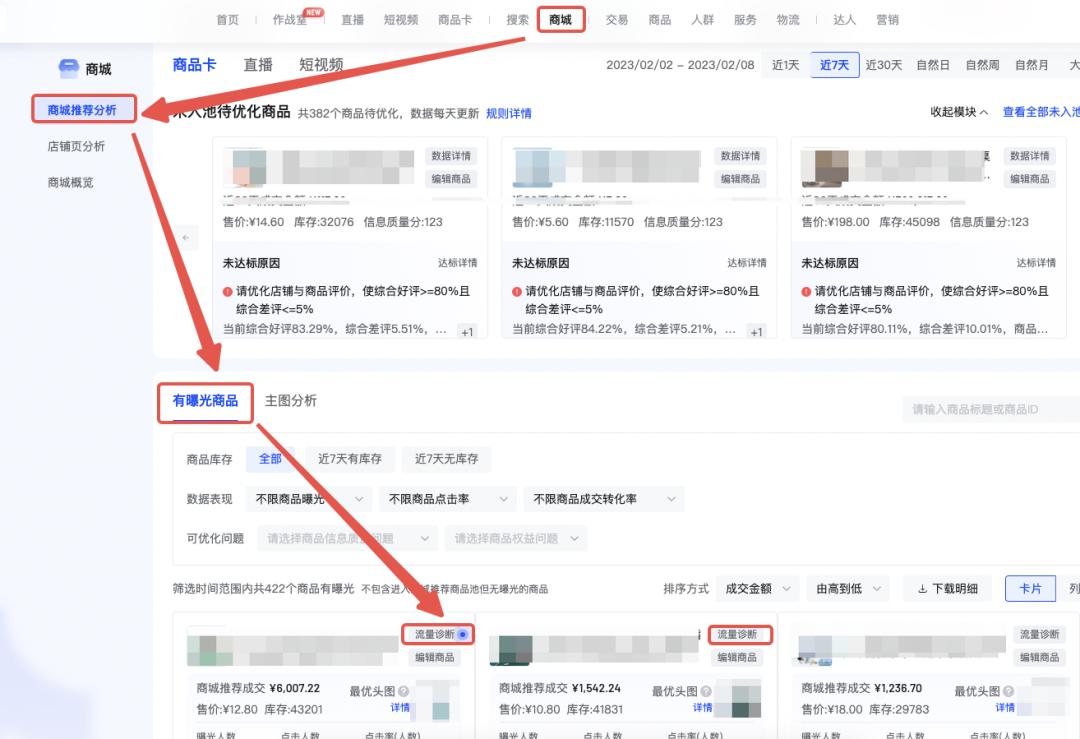
Task: Enable the 流量诊断 radio on the first product card
Action: coord(462,634)
